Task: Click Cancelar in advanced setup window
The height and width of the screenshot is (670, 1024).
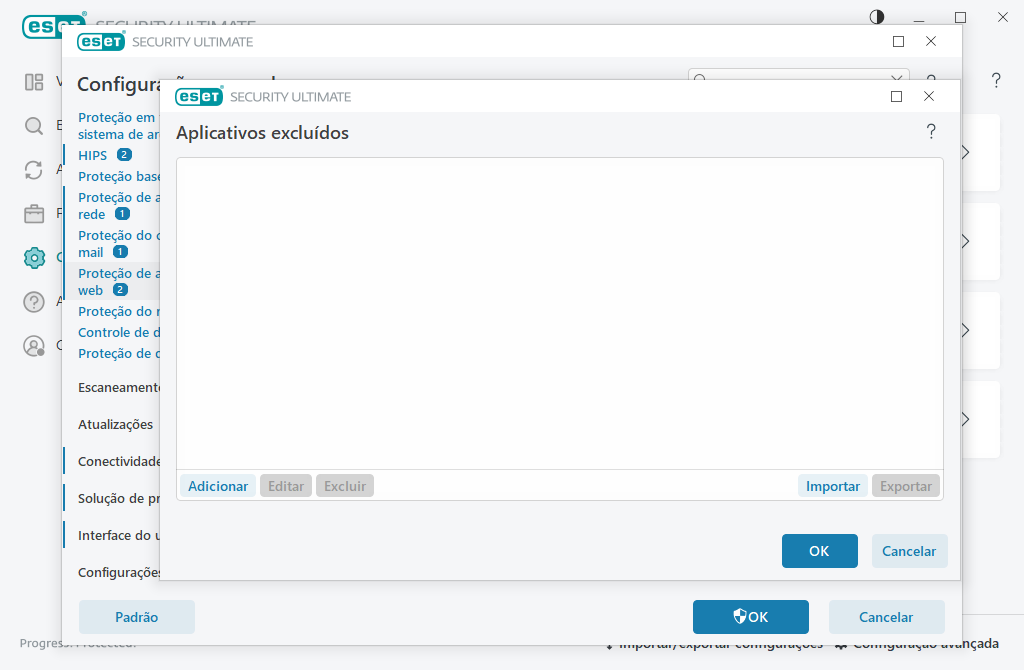Action: (886, 617)
